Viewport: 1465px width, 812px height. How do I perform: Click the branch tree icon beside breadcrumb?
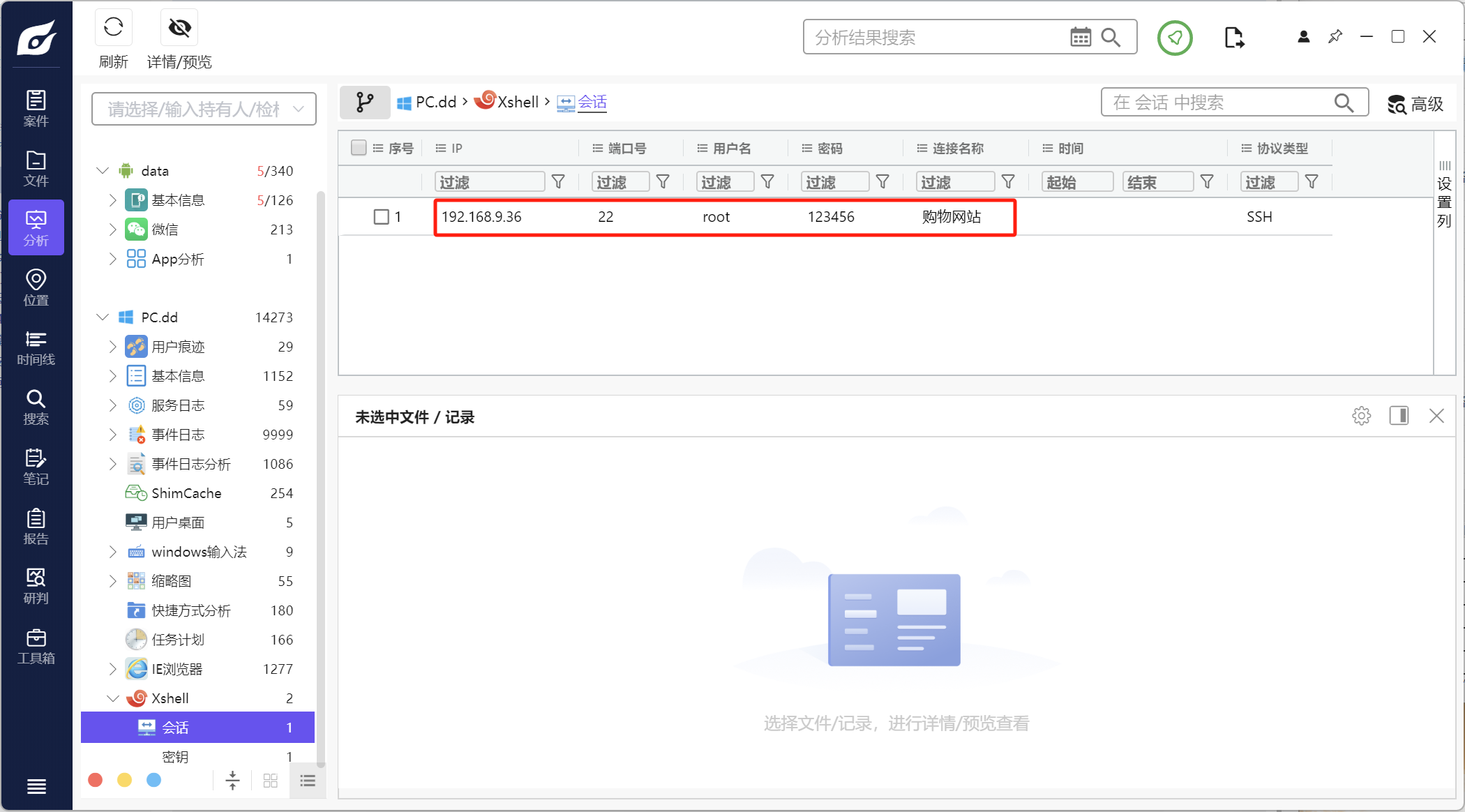pos(364,103)
